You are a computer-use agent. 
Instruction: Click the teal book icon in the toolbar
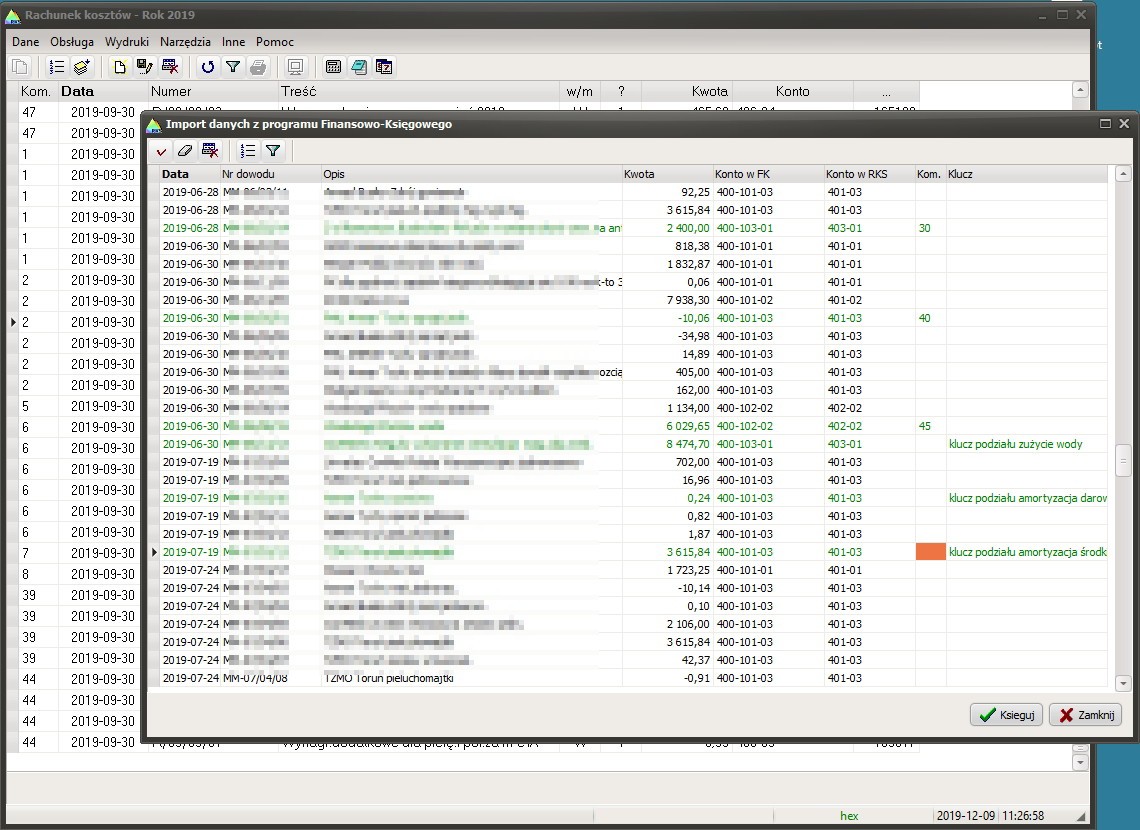[358, 67]
